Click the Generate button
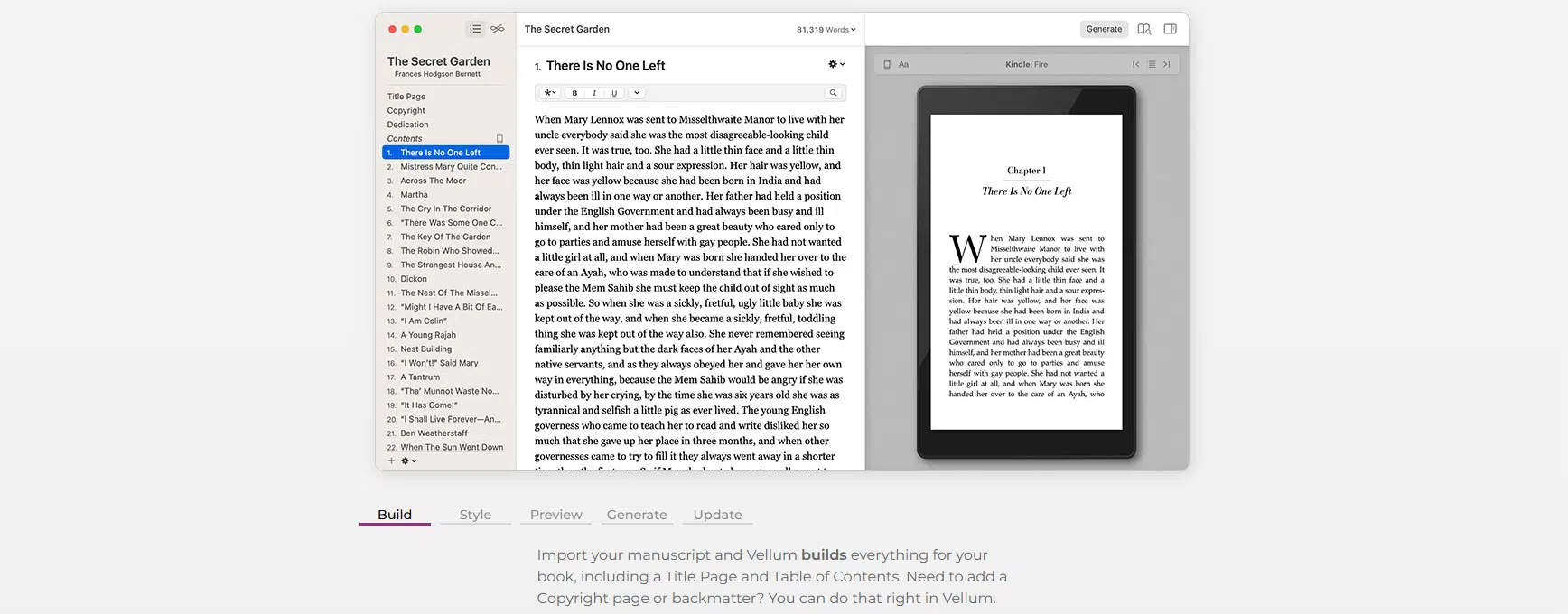 (x=1104, y=29)
